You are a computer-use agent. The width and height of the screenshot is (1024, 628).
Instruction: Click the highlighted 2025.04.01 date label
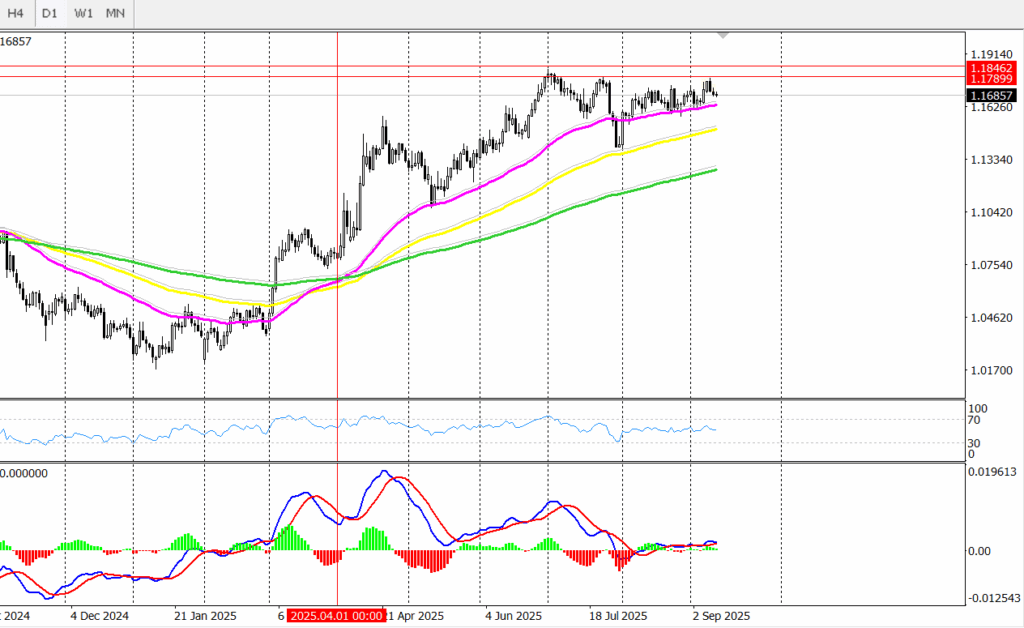[x=336, y=616]
